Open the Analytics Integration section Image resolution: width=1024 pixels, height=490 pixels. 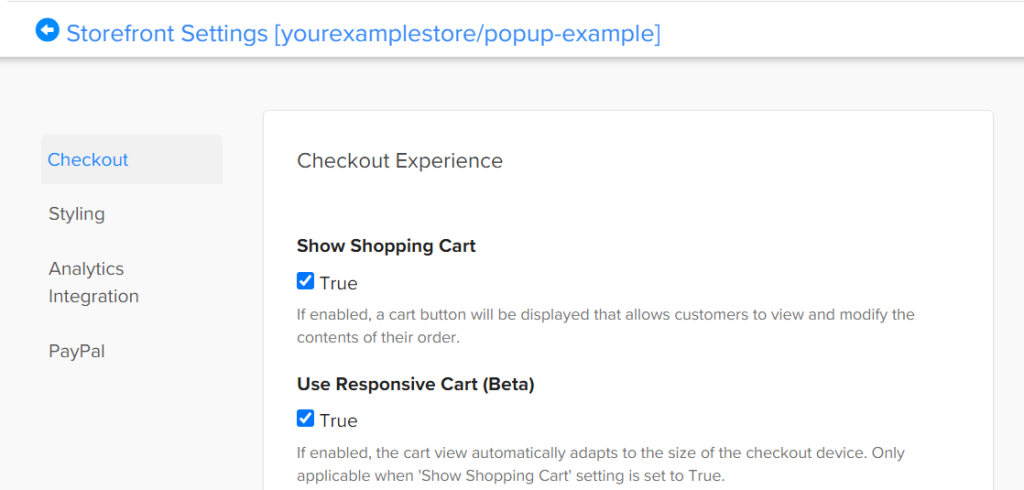pyautogui.click(x=93, y=282)
